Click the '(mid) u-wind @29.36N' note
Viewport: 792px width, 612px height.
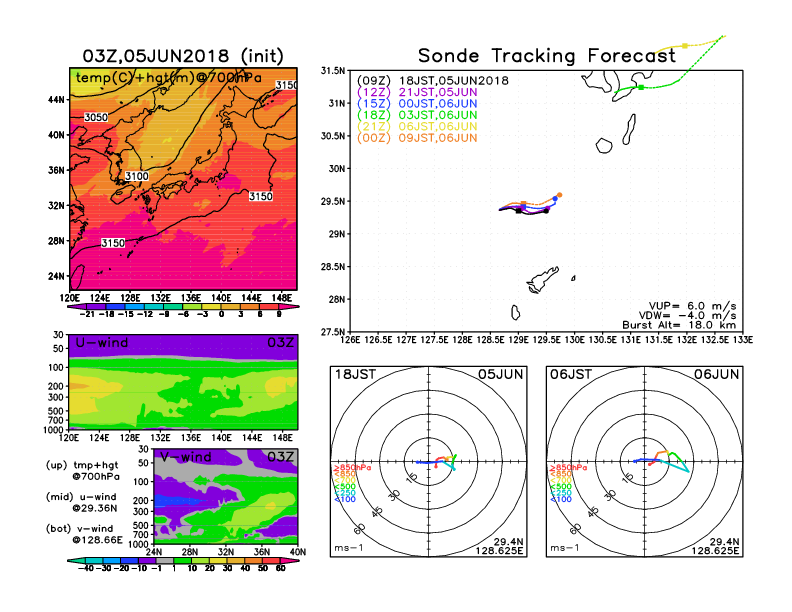[x=81, y=502]
